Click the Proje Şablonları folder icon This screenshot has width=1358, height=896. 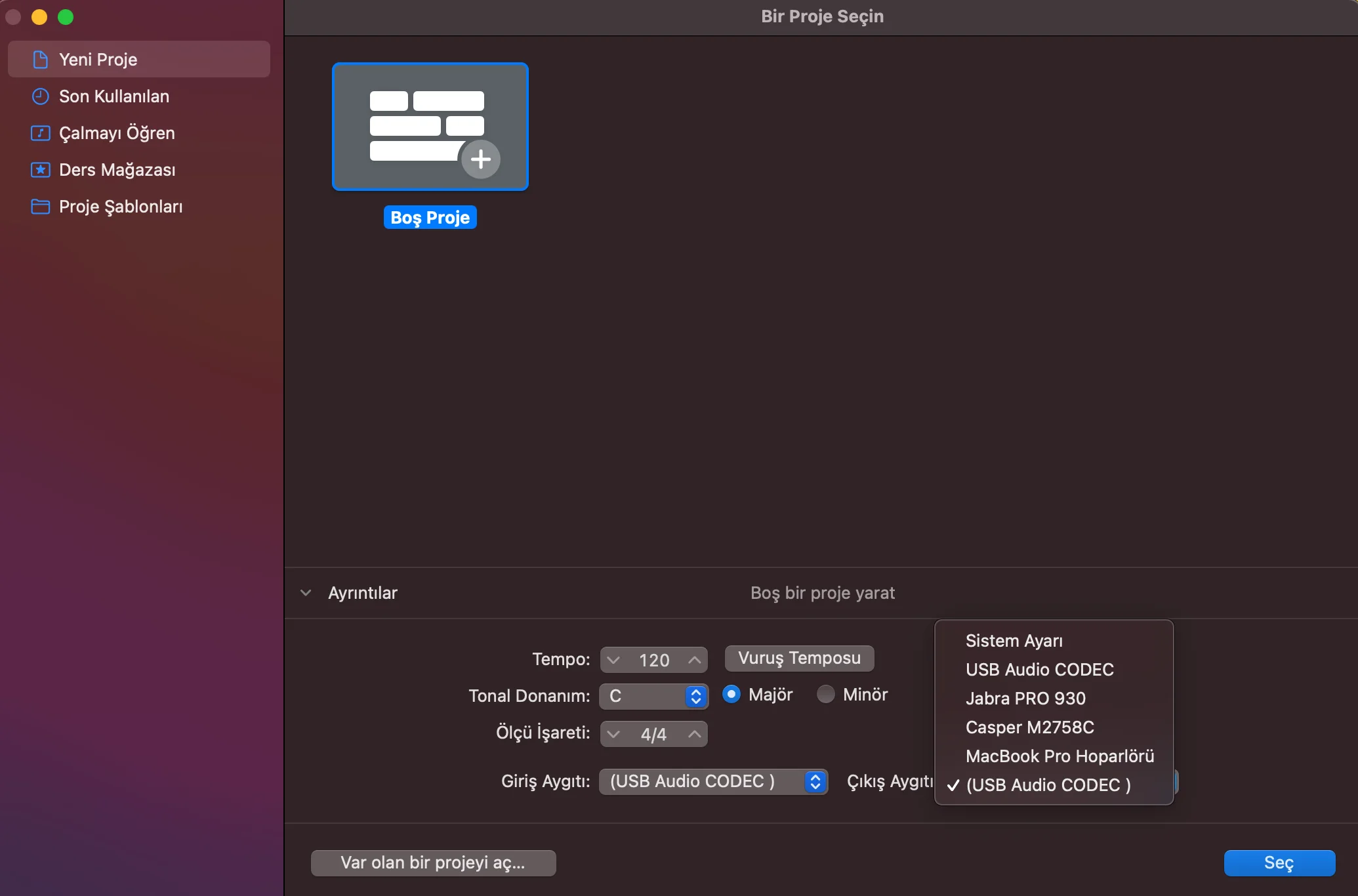pyautogui.click(x=40, y=207)
